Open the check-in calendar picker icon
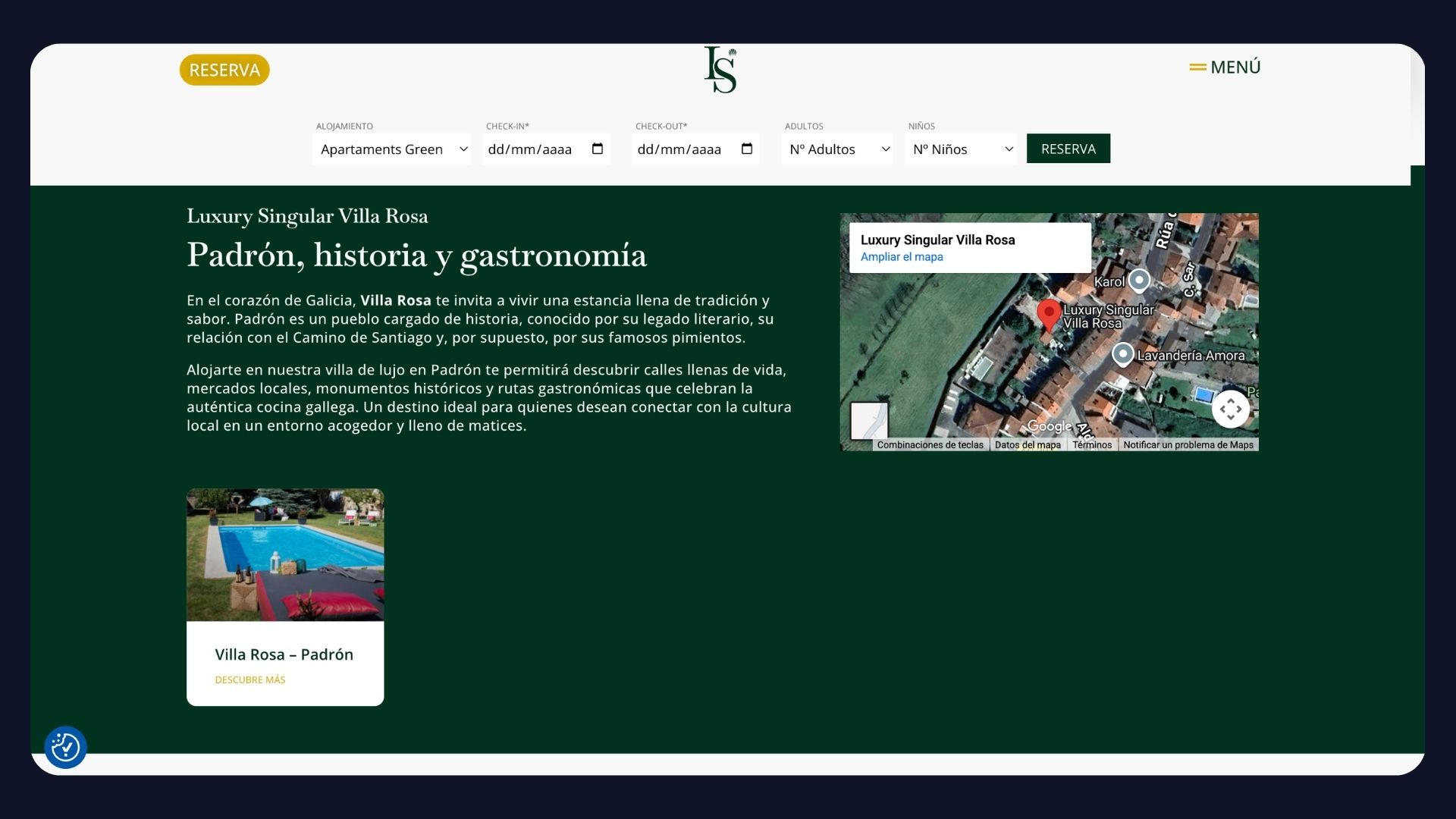The height and width of the screenshot is (819, 1456). (598, 149)
